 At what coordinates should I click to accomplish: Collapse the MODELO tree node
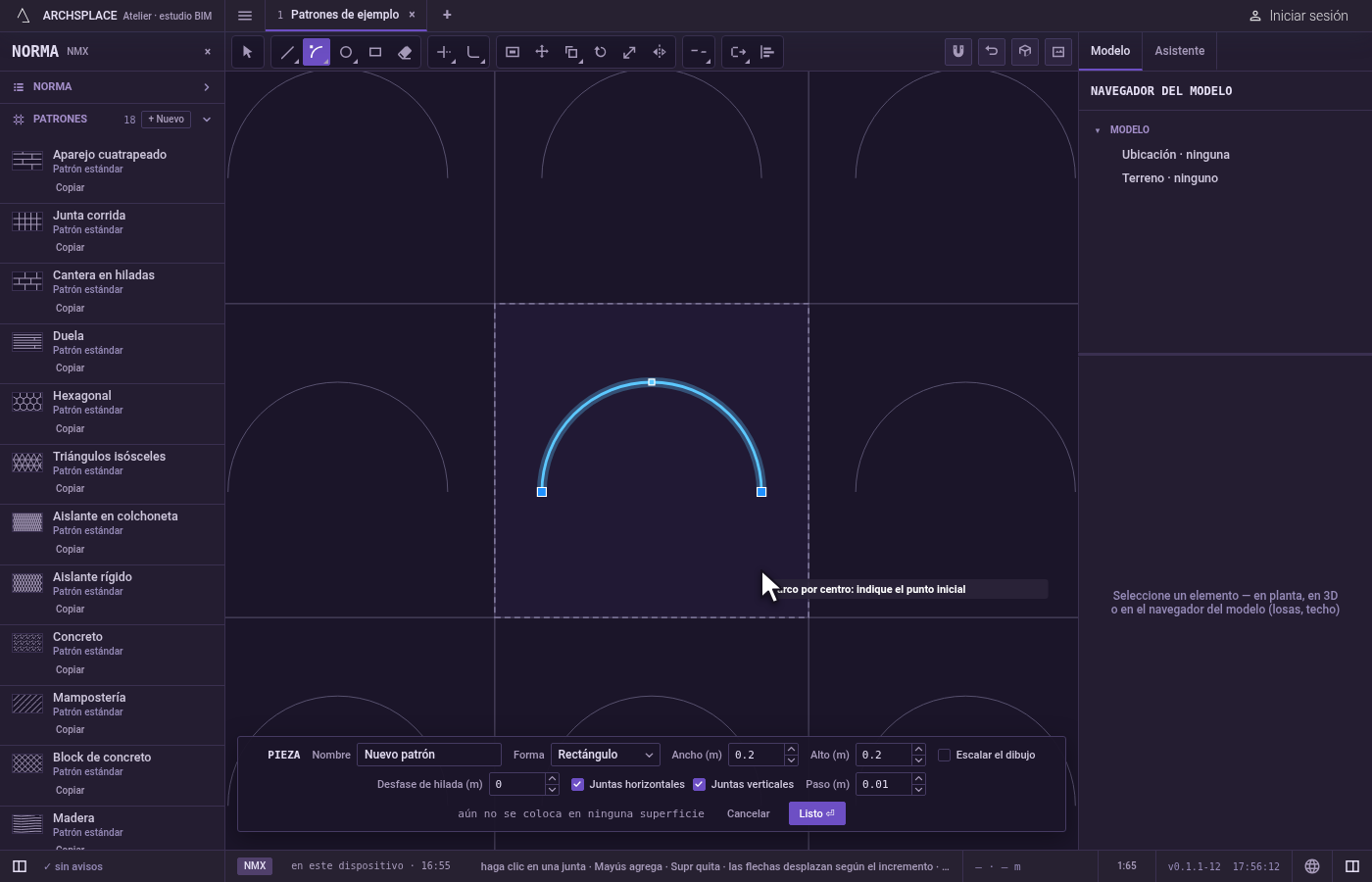[x=1098, y=130]
